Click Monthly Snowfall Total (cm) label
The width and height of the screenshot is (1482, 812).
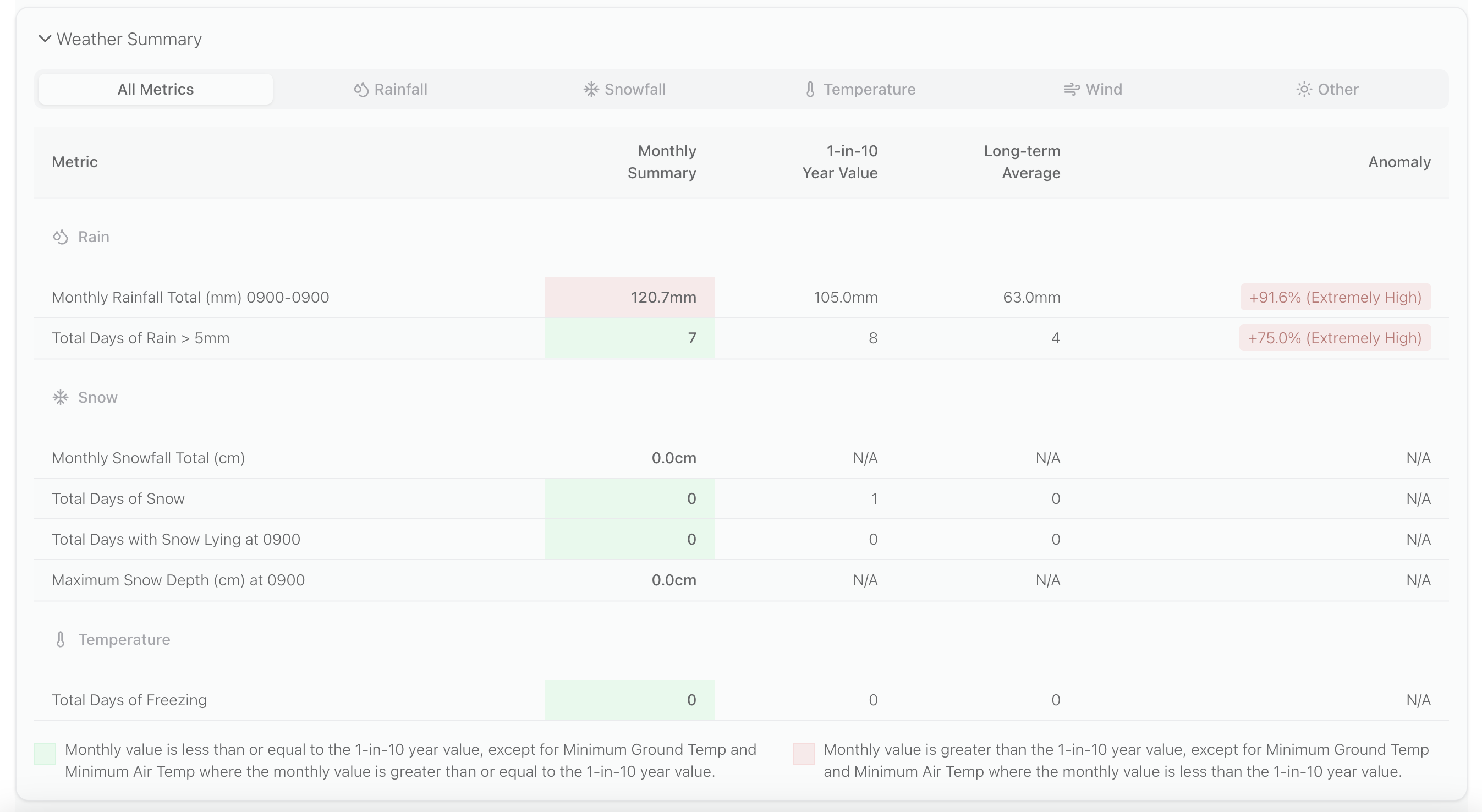click(x=149, y=458)
